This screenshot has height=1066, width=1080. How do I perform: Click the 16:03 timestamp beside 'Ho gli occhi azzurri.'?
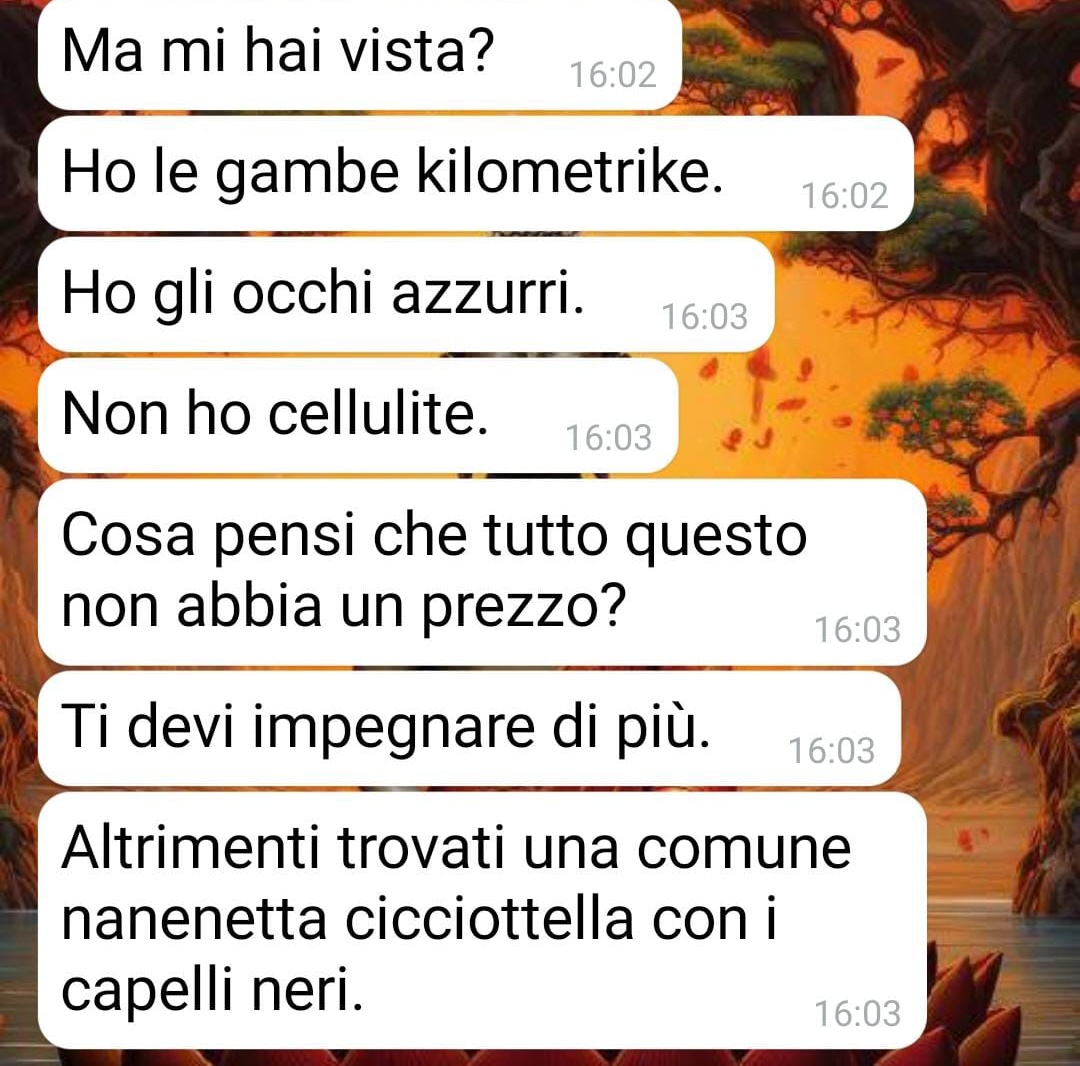[705, 317]
